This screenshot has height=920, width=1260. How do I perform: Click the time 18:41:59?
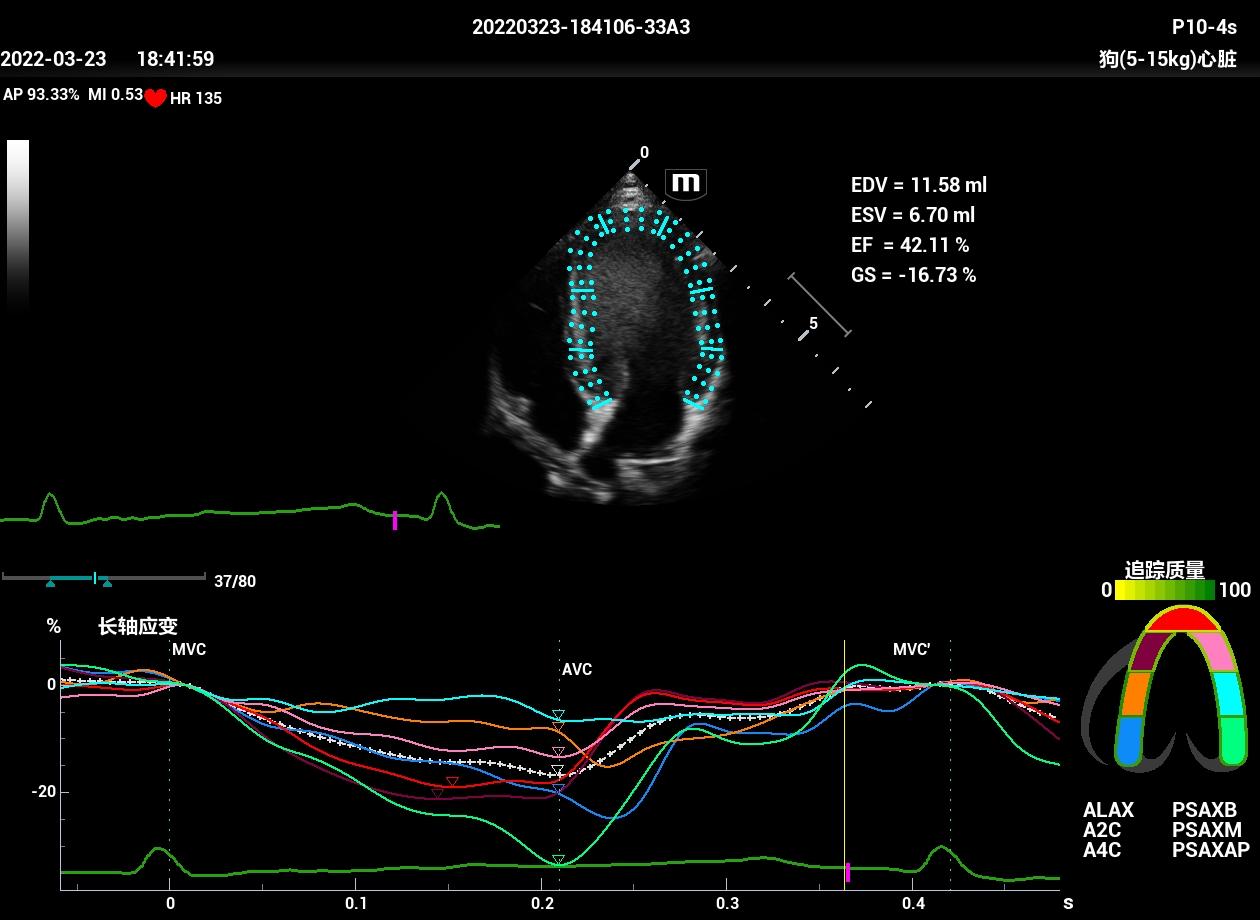(x=175, y=59)
